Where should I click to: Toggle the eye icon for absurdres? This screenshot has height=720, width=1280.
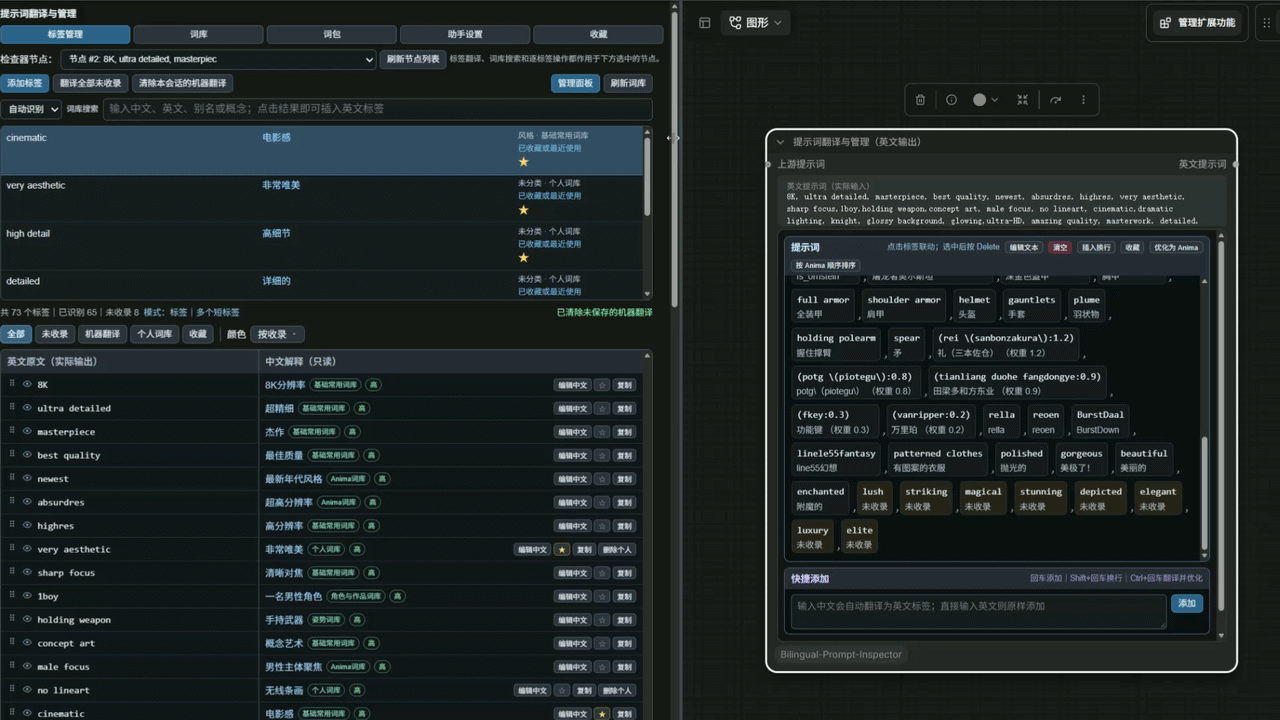tap(27, 502)
